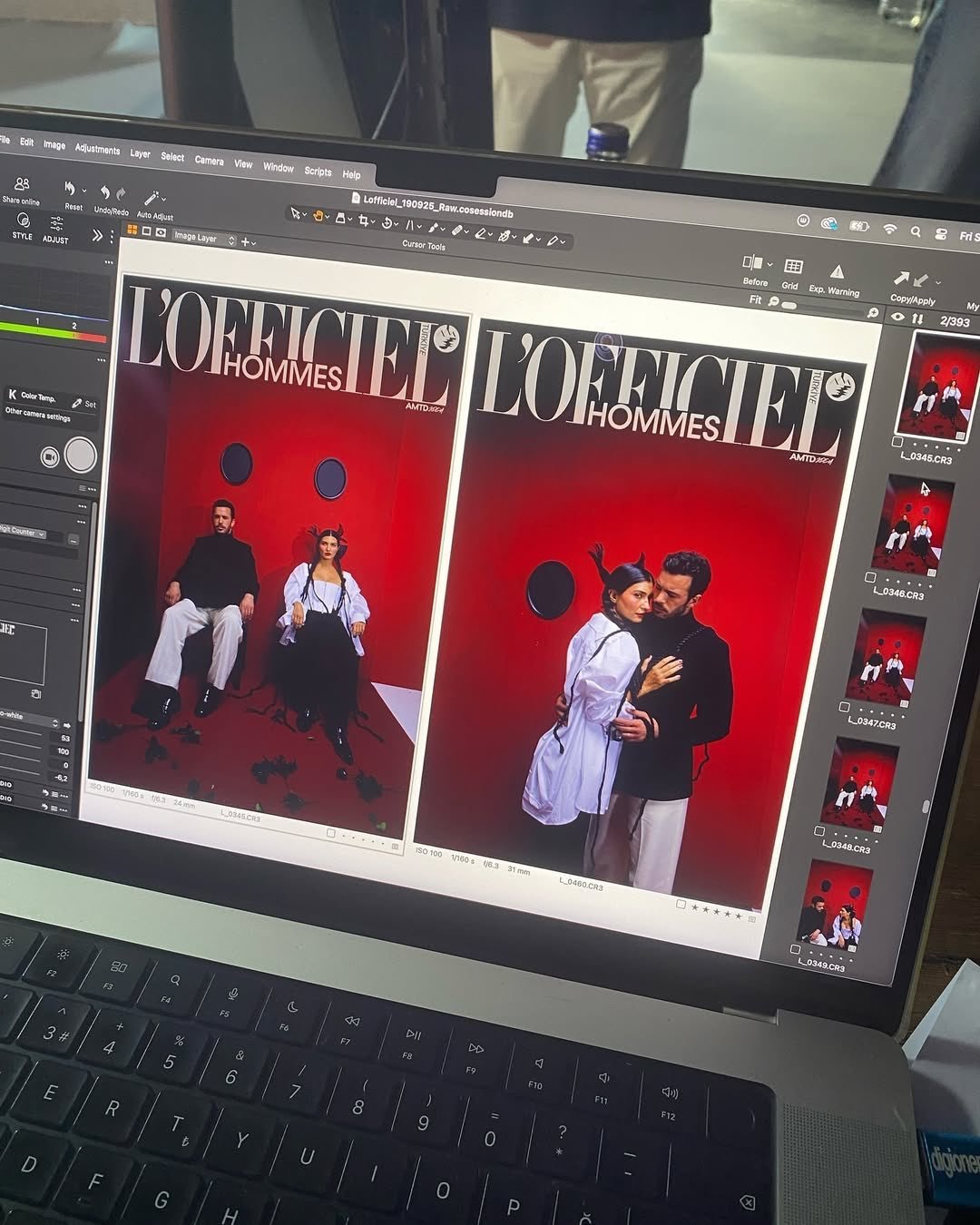The height and width of the screenshot is (1225, 980).
Task: Click the Exp. Warning triangle icon
Action: (x=837, y=272)
